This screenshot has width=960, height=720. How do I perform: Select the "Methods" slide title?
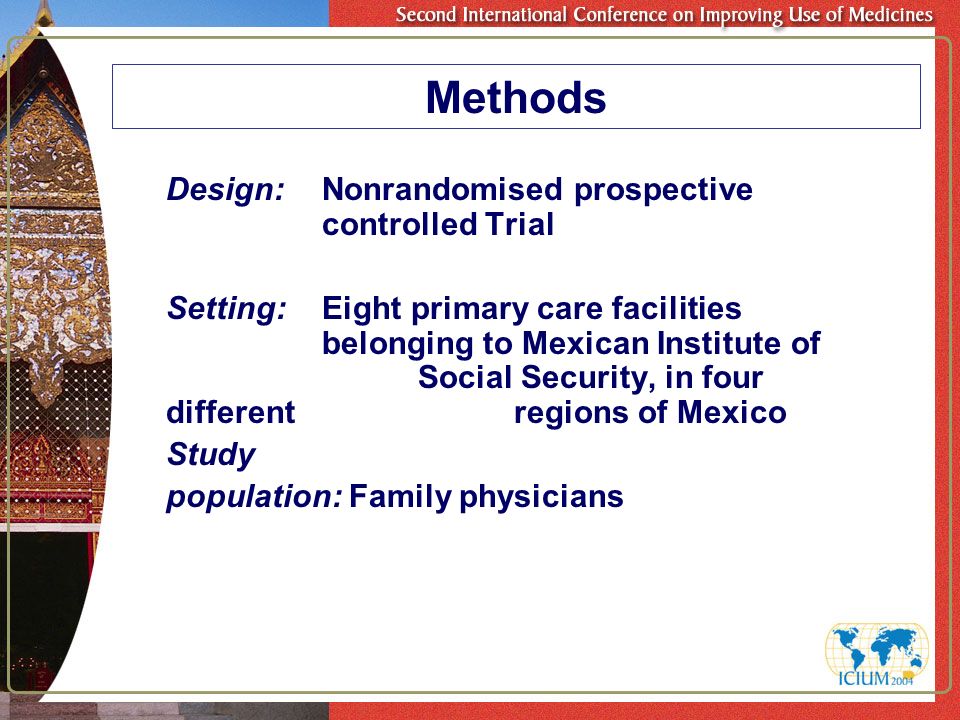point(516,97)
